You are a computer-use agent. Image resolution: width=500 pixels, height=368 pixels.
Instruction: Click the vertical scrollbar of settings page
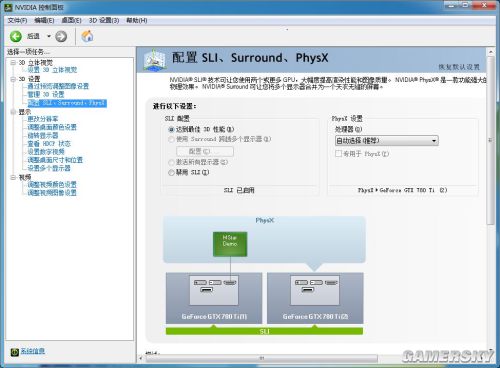[x=490, y=140]
